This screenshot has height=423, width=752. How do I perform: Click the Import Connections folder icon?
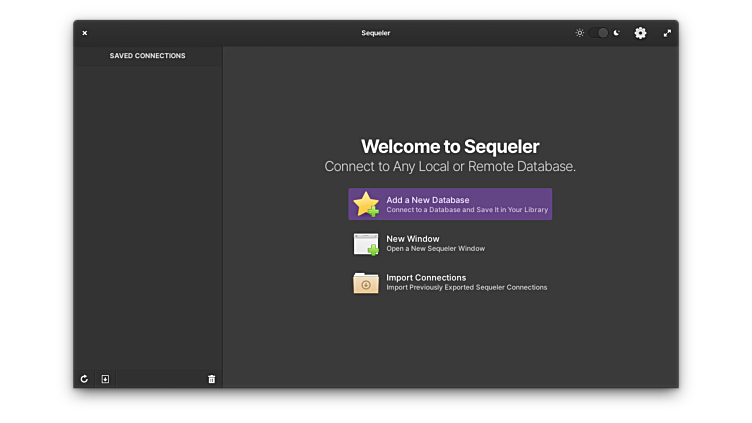pos(366,283)
